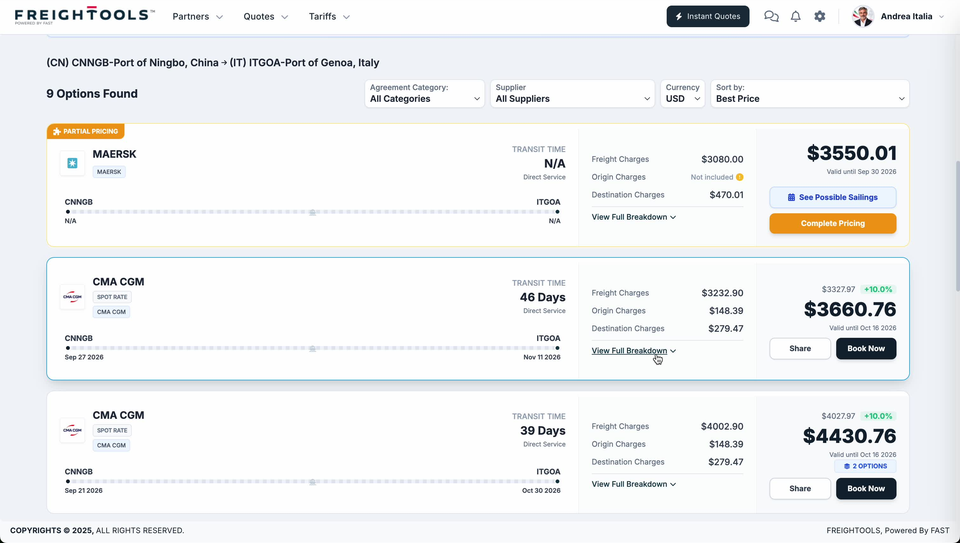The height and width of the screenshot is (543, 960).
Task: Click the $4002.90 freight charges value
Action: point(722,427)
